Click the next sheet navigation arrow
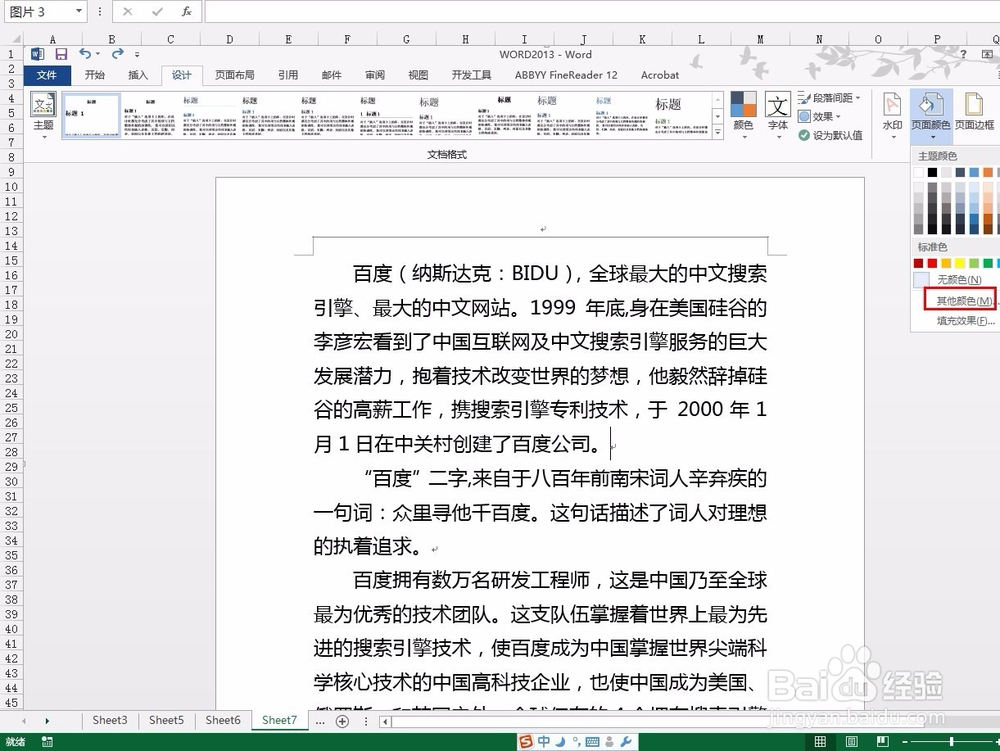Image resolution: width=1000 pixels, height=751 pixels. click(x=47, y=721)
